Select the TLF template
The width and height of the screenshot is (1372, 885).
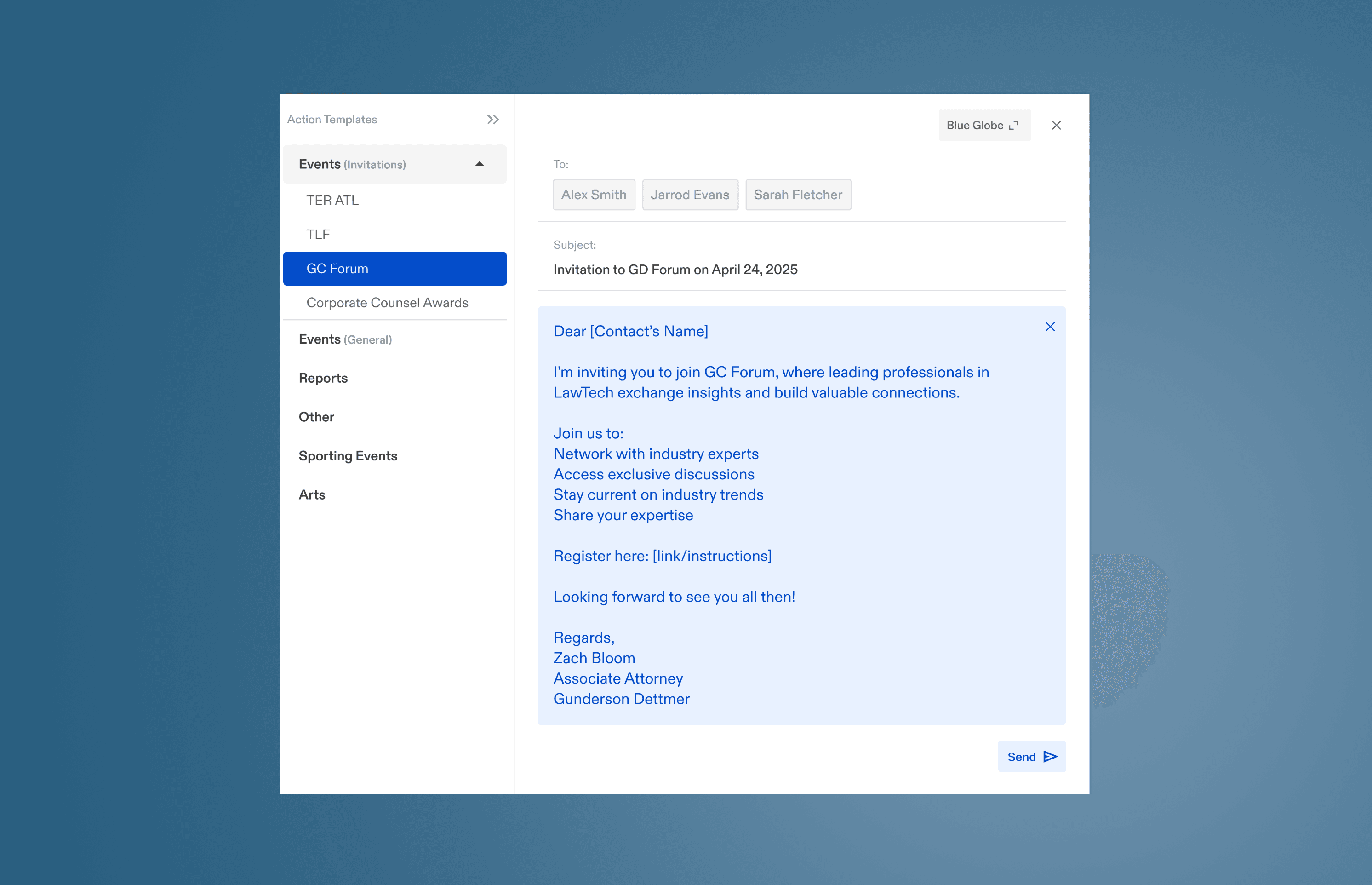(318, 235)
